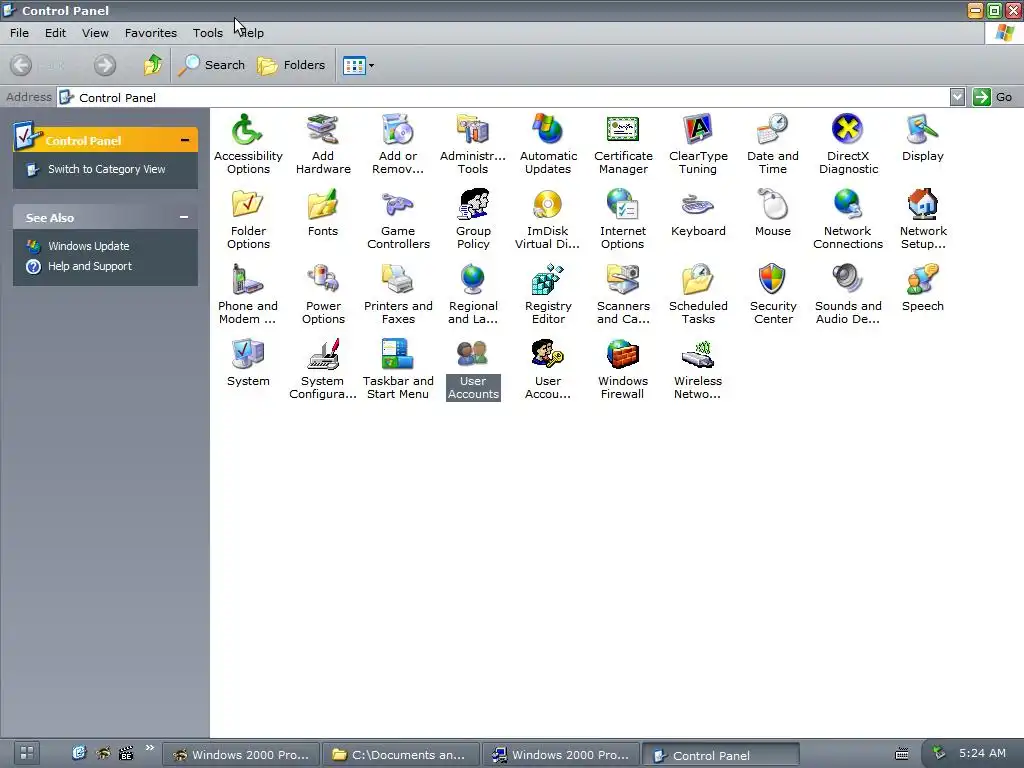Open Certificate Manager
Image resolution: width=1024 pixels, height=768 pixels.
point(623,144)
